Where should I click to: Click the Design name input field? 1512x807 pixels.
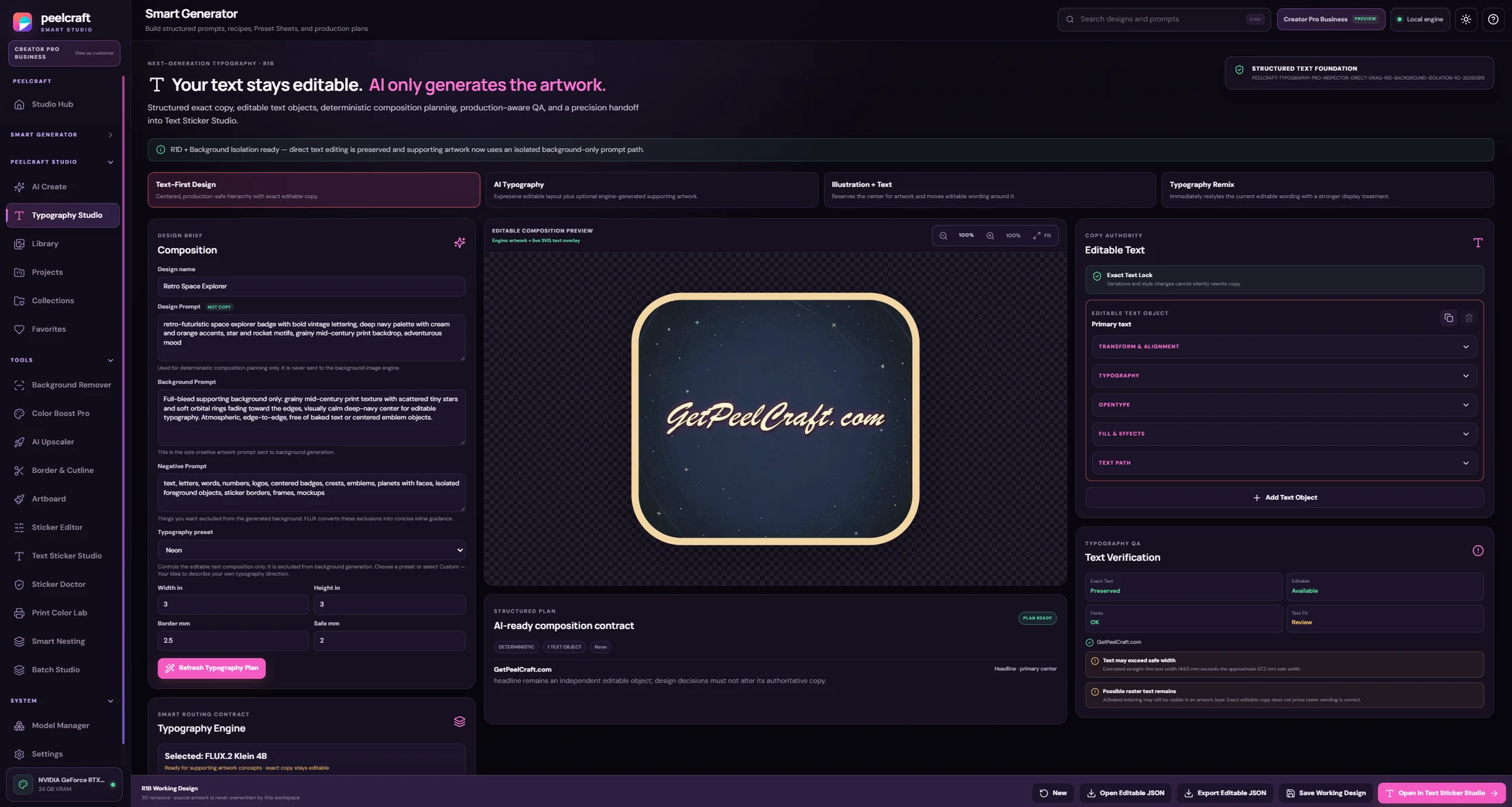[311, 287]
